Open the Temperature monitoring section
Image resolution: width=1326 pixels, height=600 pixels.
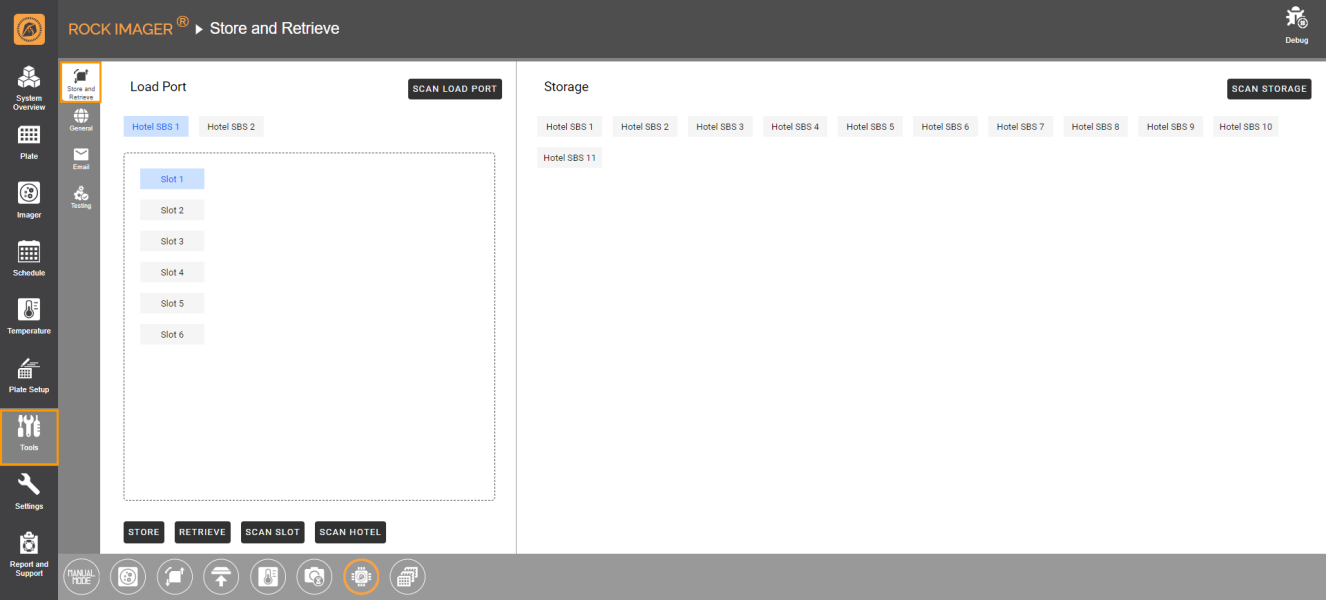coord(29,316)
